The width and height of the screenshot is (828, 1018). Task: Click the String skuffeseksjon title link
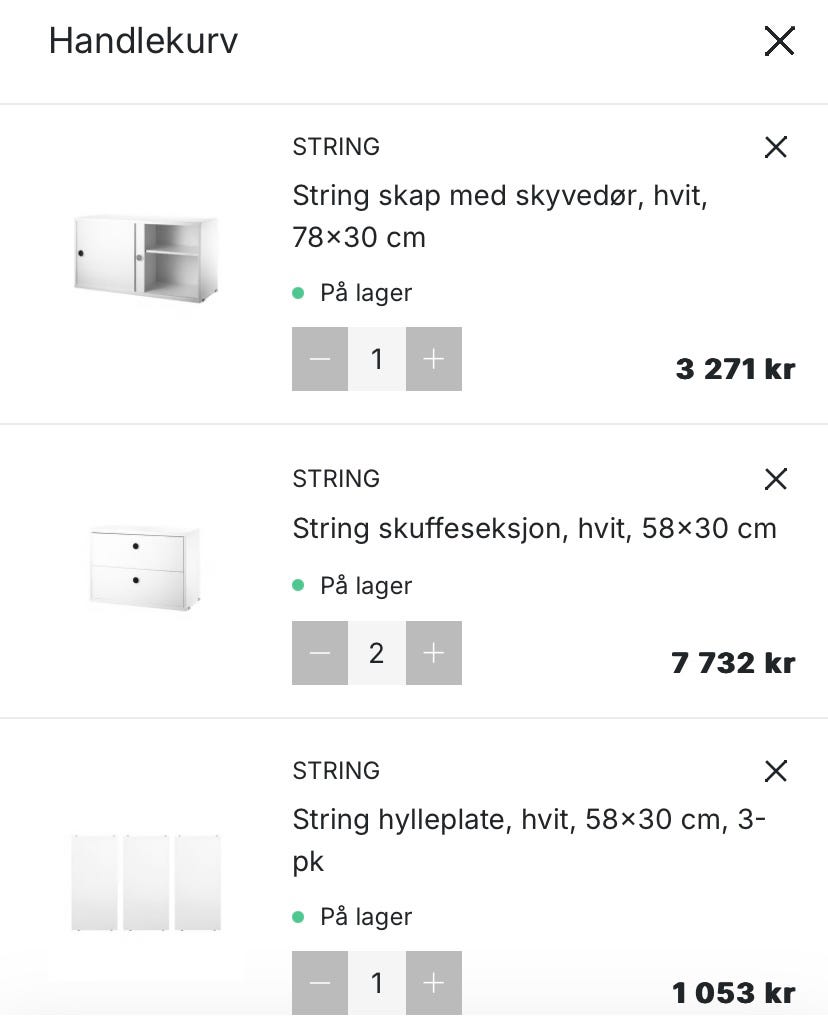(534, 528)
